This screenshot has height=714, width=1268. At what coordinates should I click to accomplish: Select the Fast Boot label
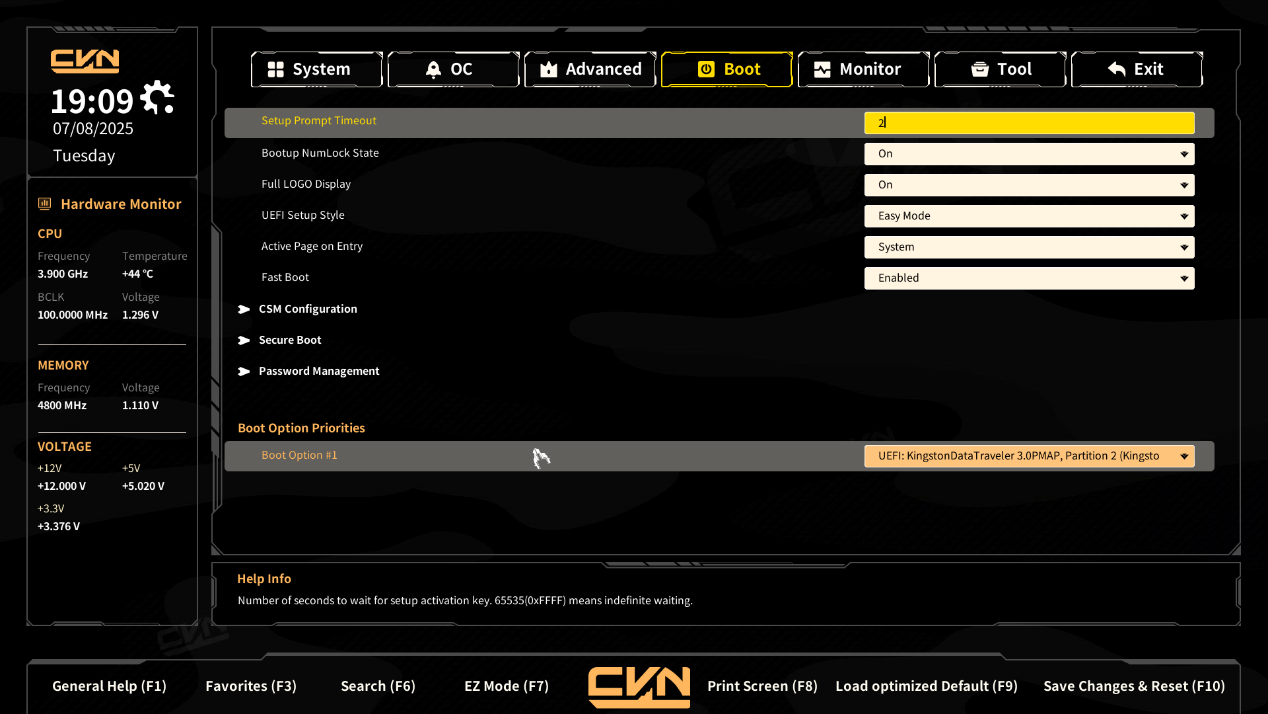[285, 277]
